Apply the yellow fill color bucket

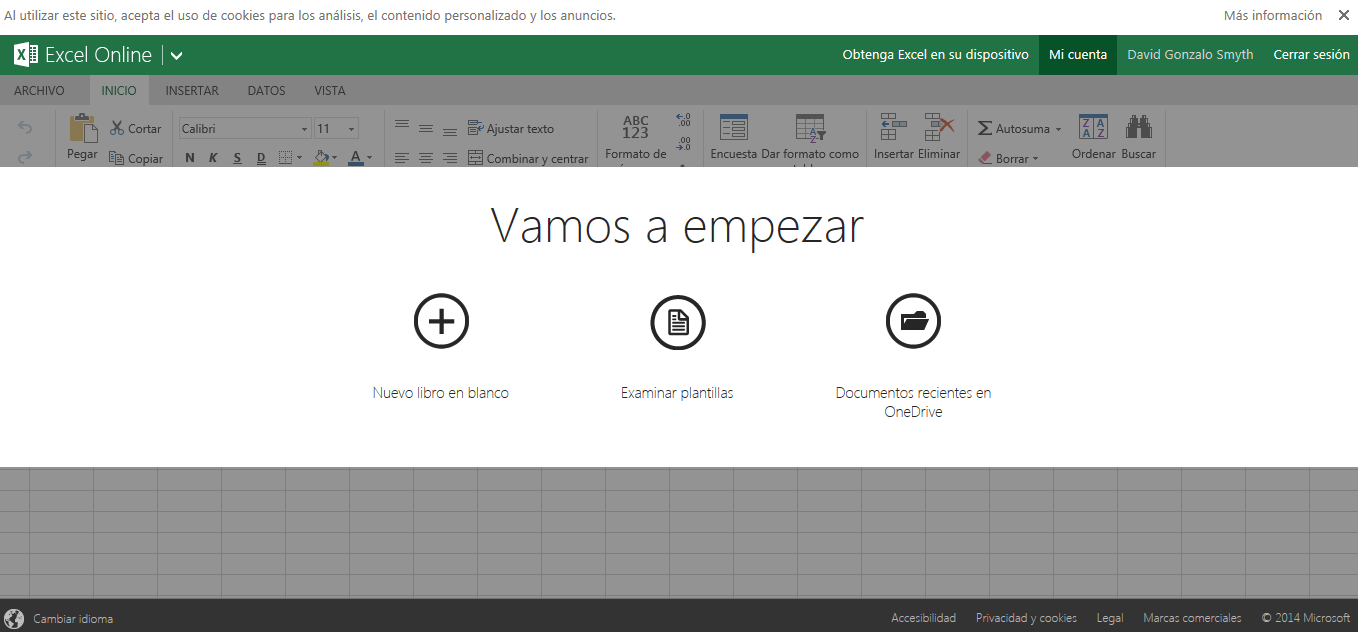tap(321, 157)
